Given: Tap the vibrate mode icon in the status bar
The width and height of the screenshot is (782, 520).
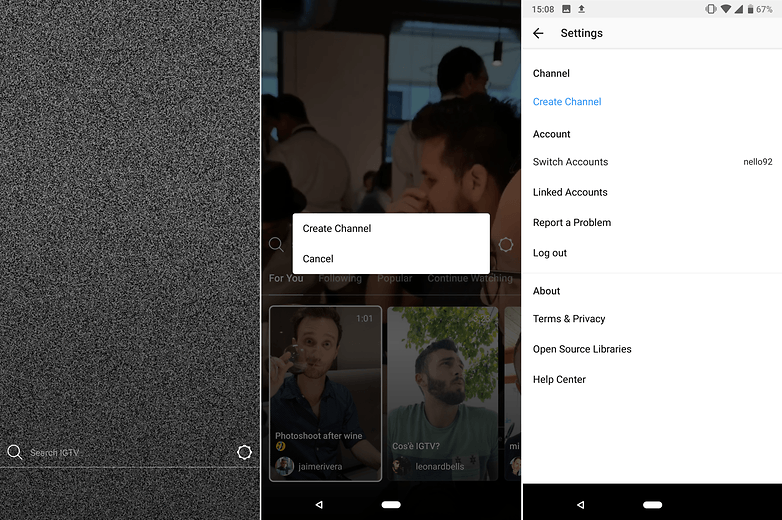Looking at the screenshot, I should pyautogui.click(x=711, y=9).
